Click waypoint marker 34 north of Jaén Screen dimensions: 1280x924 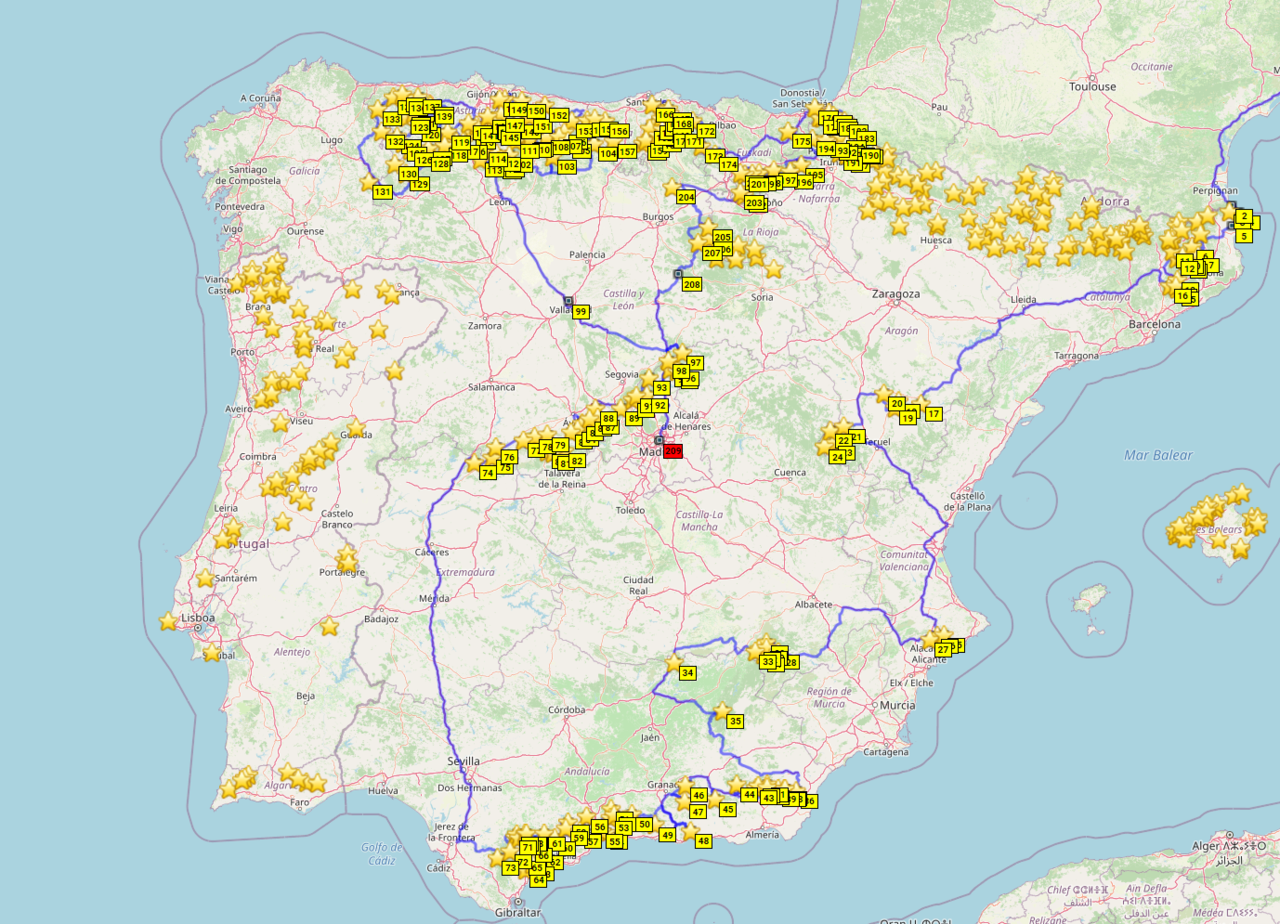point(687,673)
